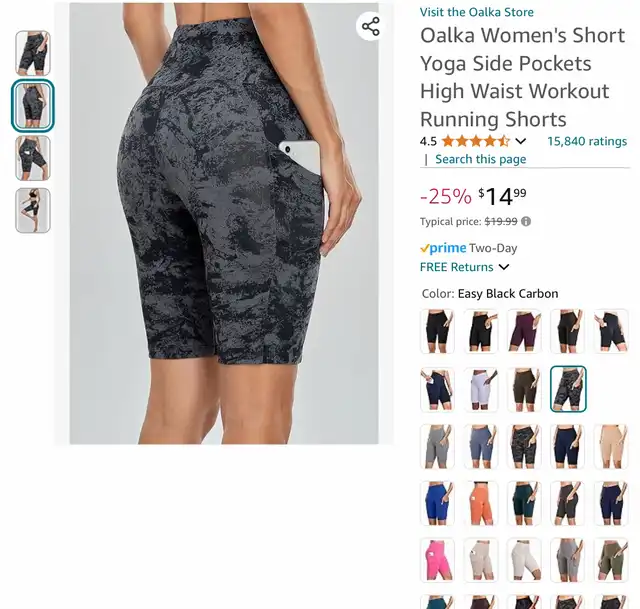Select the first product thumbnail
The height and width of the screenshot is (609, 640).
pyautogui.click(x=33, y=53)
